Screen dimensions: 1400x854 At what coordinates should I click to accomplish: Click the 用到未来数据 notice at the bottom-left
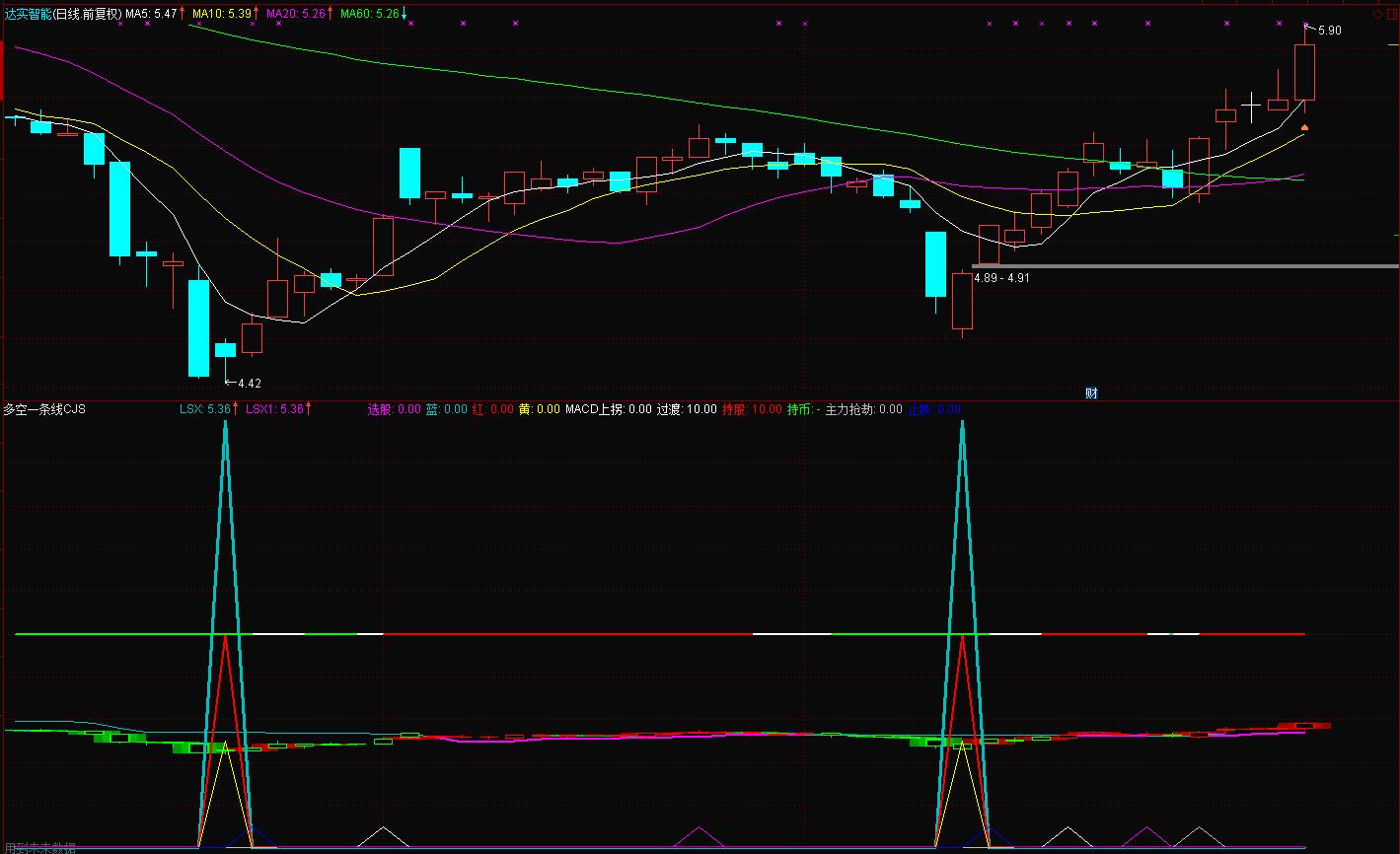pyautogui.click(x=39, y=847)
